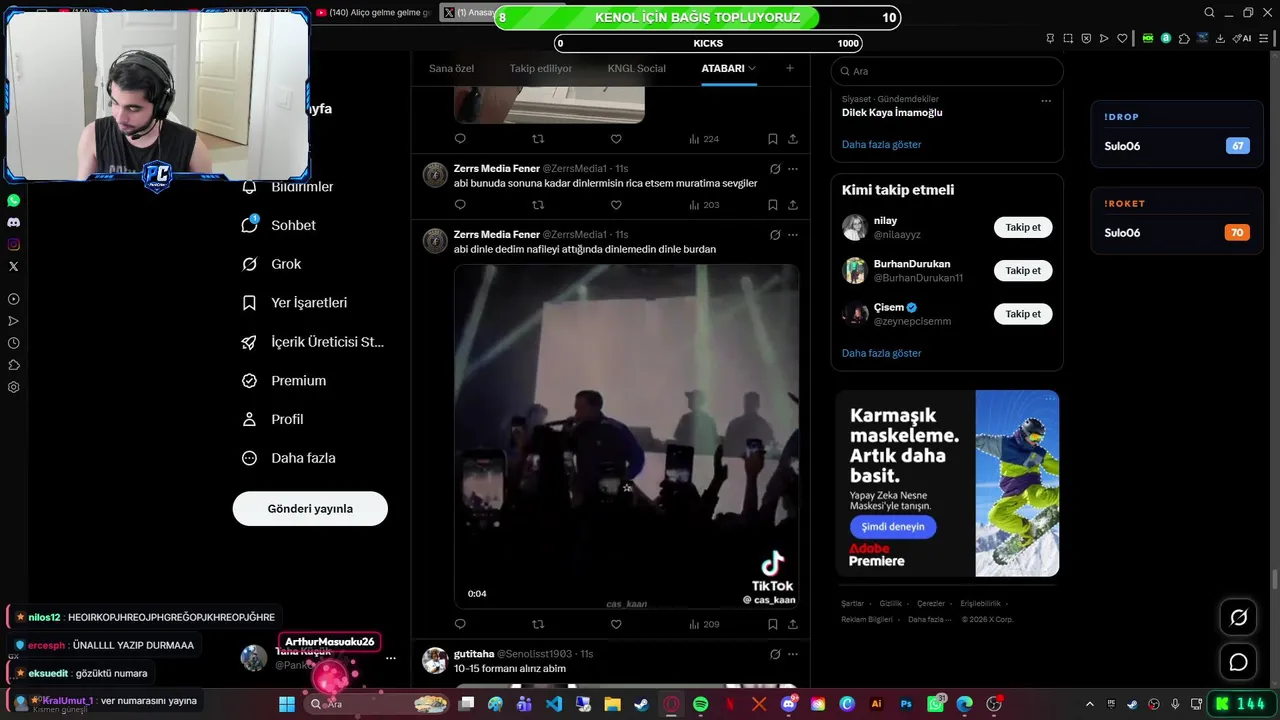
Task: Open Grok on the 'abi dinle dedim' post
Action: point(775,235)
